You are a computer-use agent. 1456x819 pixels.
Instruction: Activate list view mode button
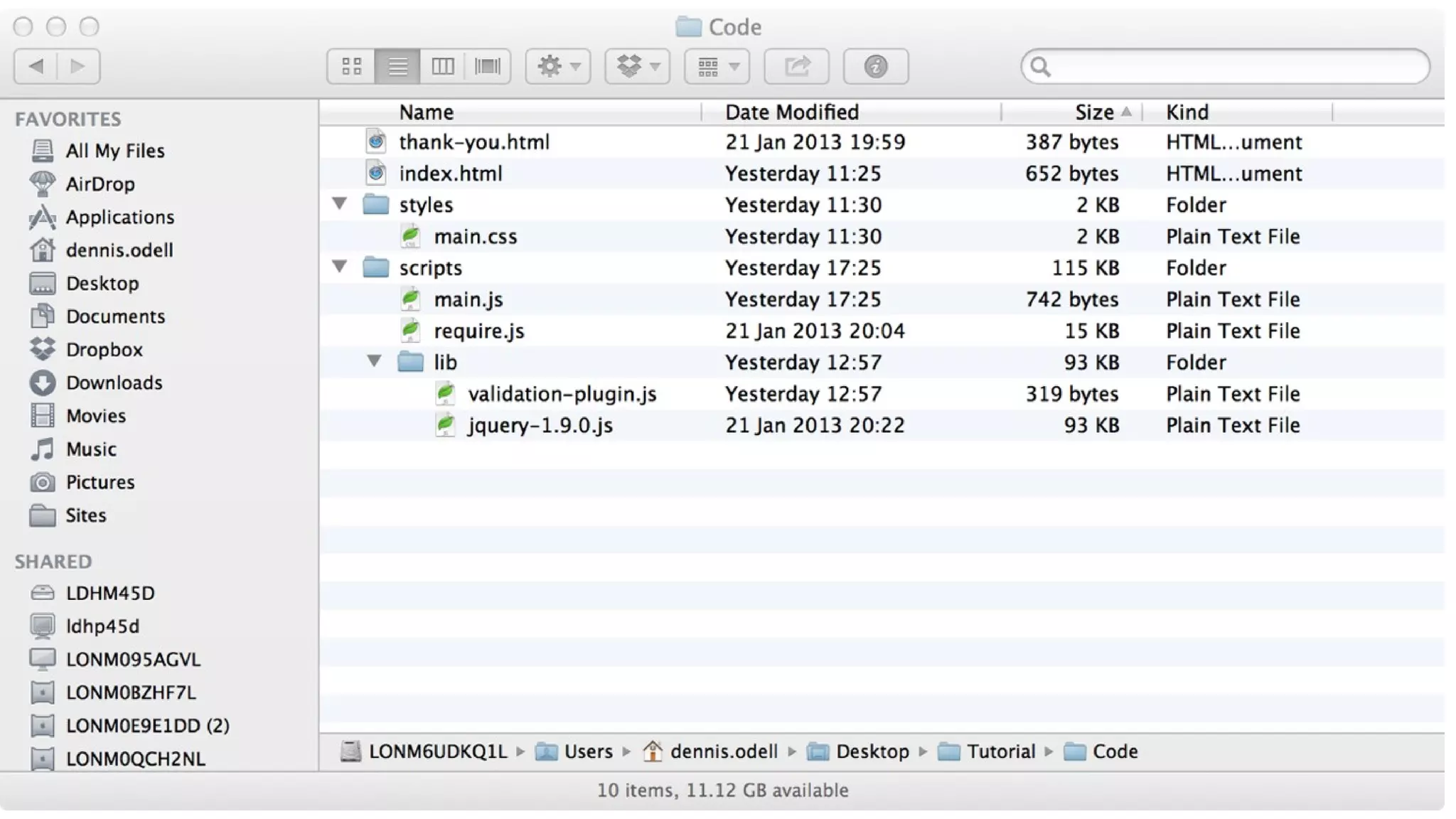[x=397, y=67]
